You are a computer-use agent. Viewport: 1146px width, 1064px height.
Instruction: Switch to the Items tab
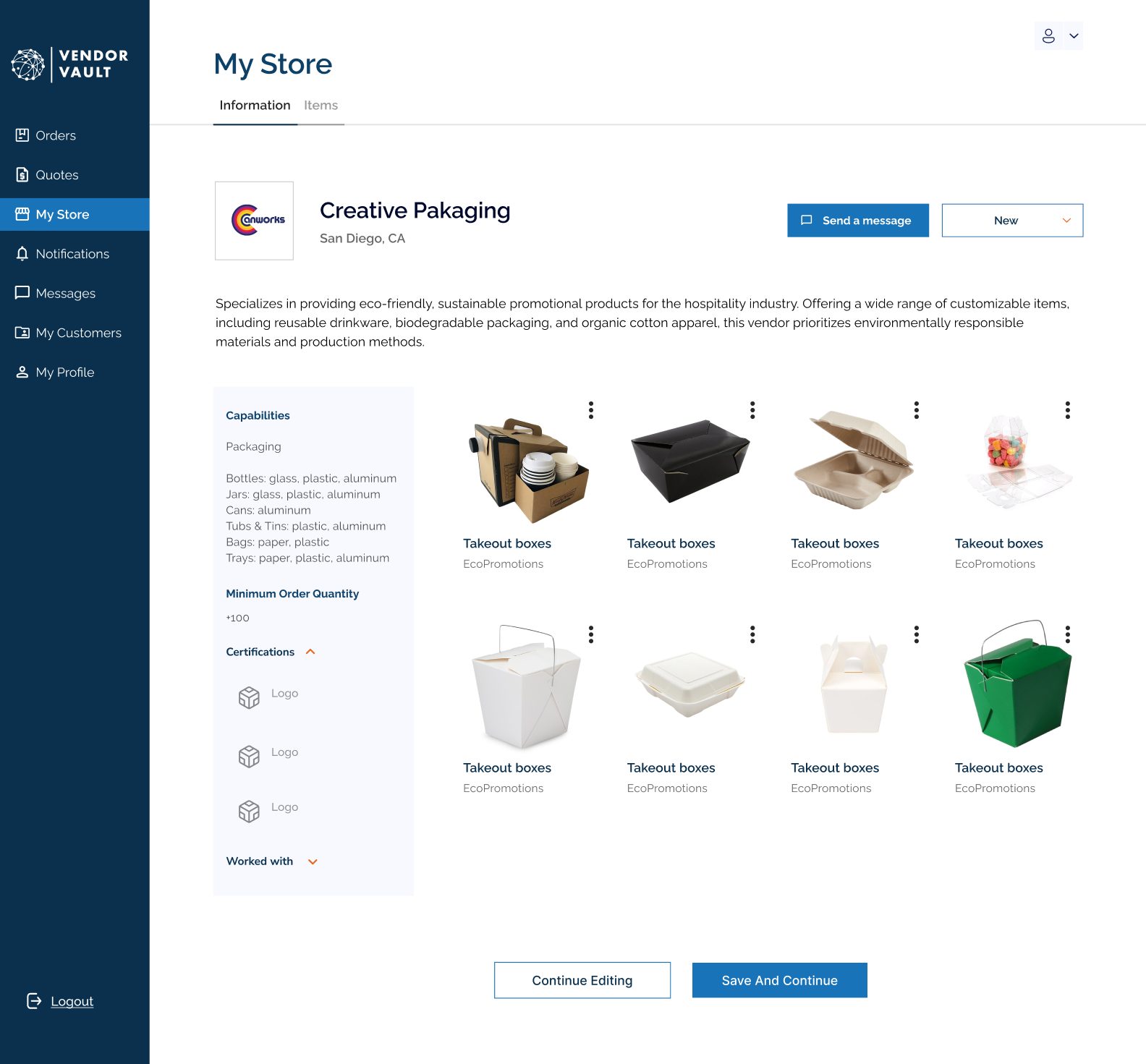tap(321, 106)
